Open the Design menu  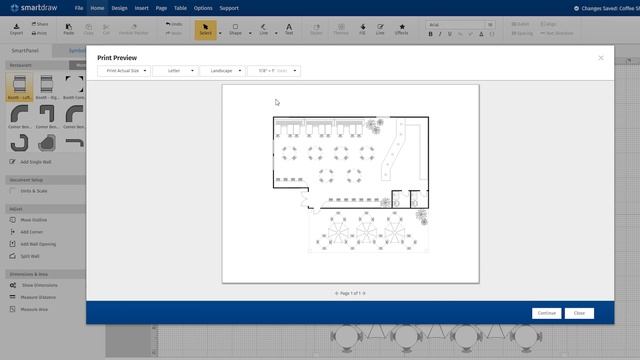tap(120, 8)
